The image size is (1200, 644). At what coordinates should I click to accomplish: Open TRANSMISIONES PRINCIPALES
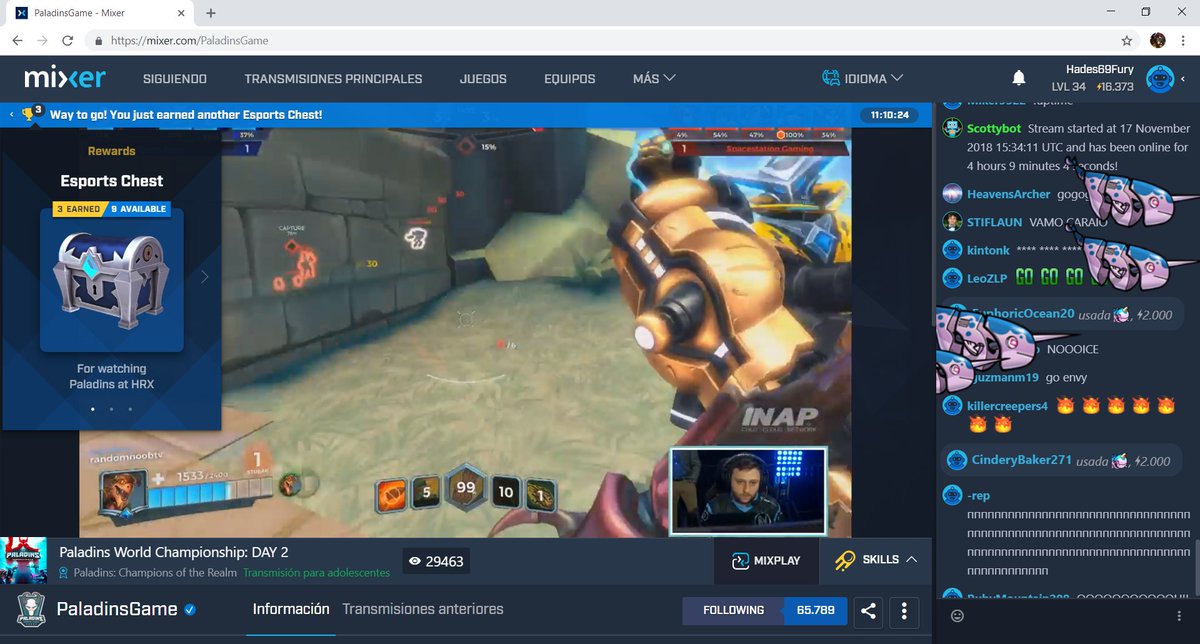click(x=333, y=79)
